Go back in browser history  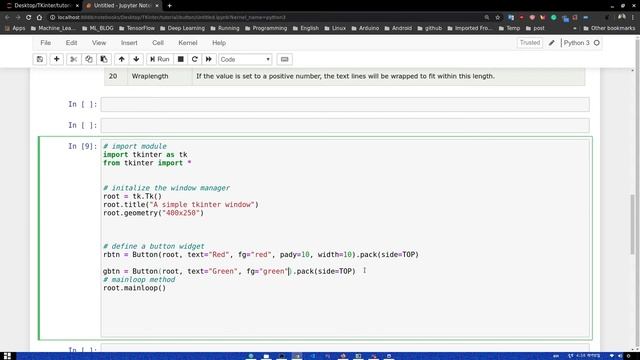coord(7,18)
